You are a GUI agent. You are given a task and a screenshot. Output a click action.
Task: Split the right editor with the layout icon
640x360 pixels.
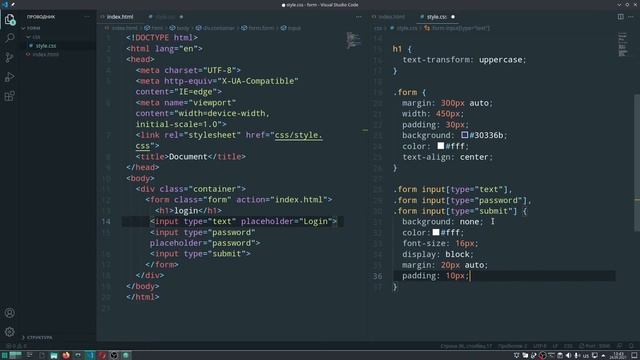coord(620,17)
